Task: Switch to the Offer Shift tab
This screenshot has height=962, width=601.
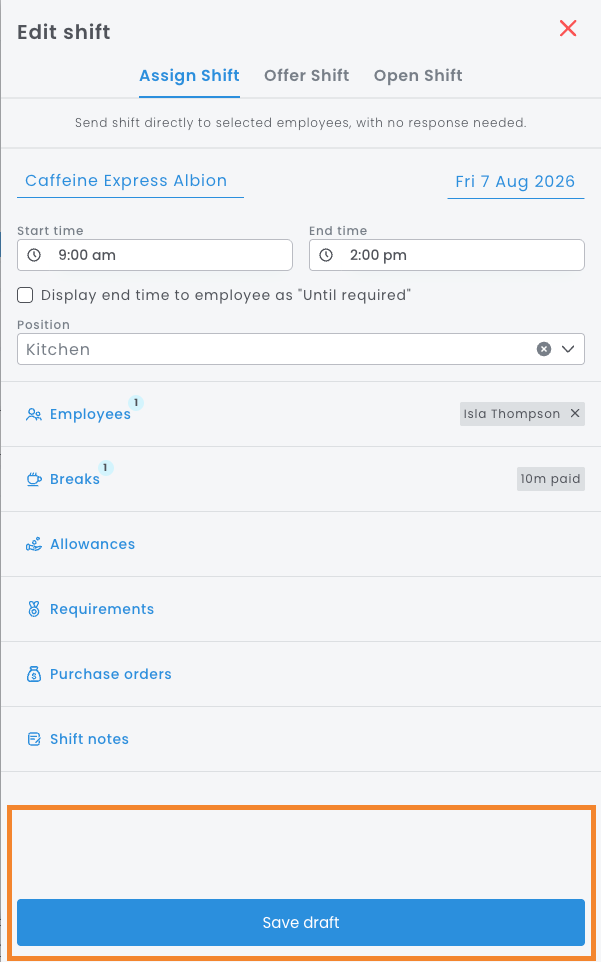Action: (307, 76)
